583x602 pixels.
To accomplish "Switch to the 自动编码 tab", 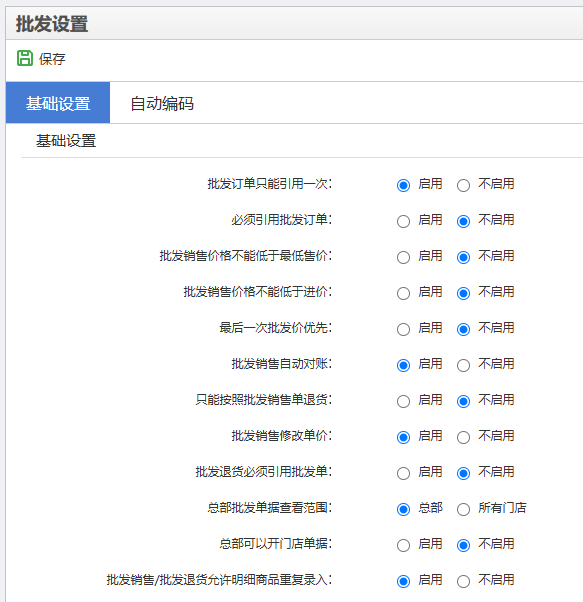I will (162, 103).
